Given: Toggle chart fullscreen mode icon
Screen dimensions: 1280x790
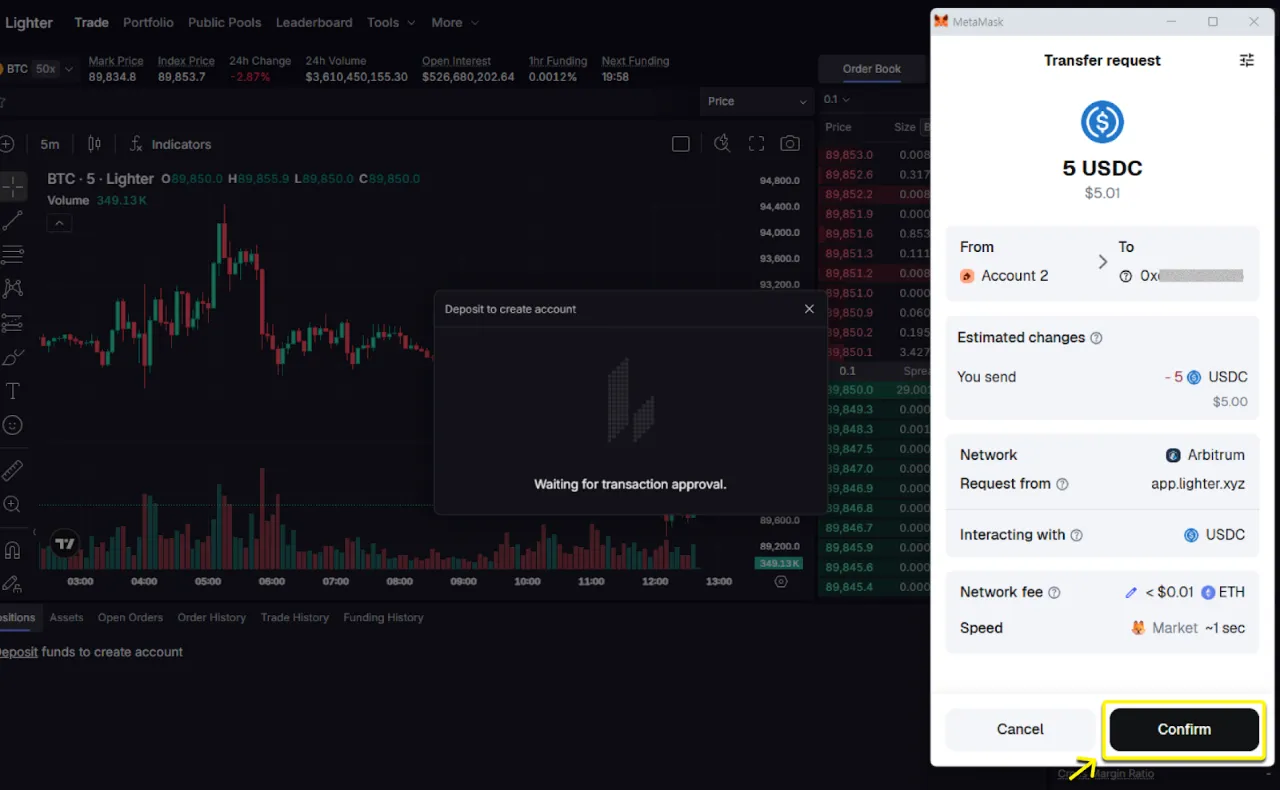Looking at the screenshot, I should tap(756, 144).
